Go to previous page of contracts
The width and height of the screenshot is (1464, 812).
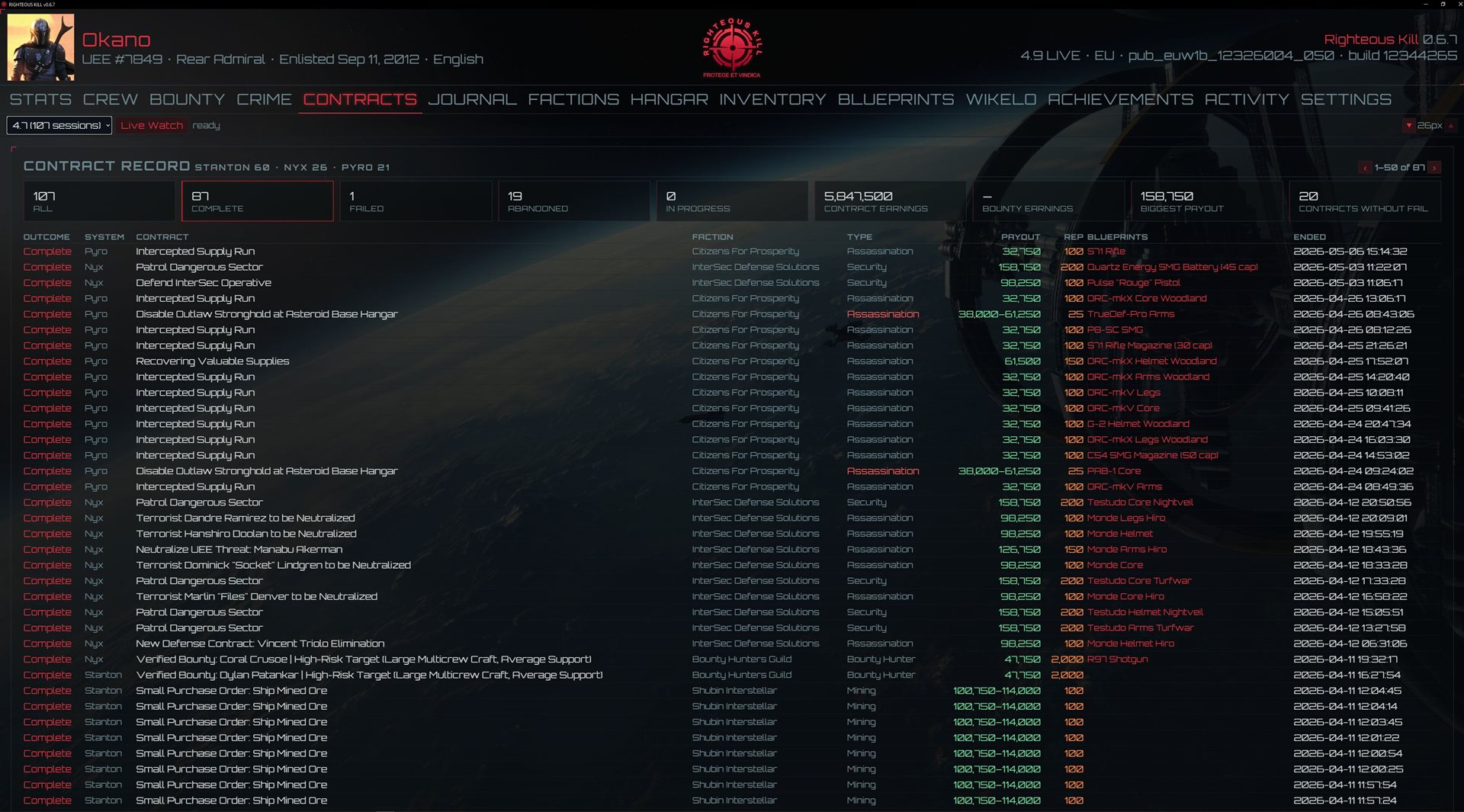pos(1365,168)
